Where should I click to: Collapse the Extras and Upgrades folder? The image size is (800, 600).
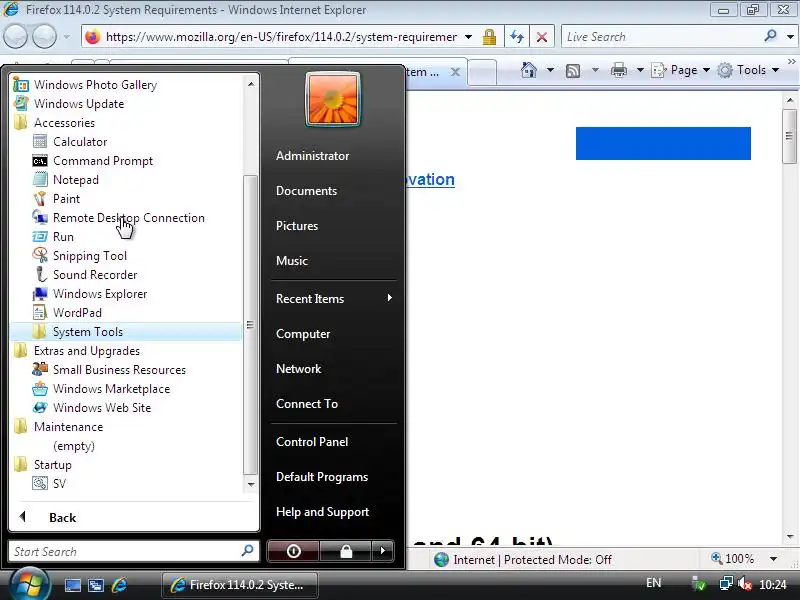(x=87, y=351)
